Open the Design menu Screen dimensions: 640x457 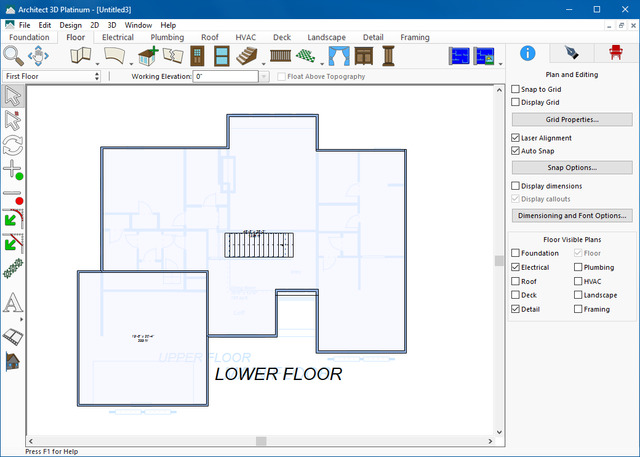[70, 24]
